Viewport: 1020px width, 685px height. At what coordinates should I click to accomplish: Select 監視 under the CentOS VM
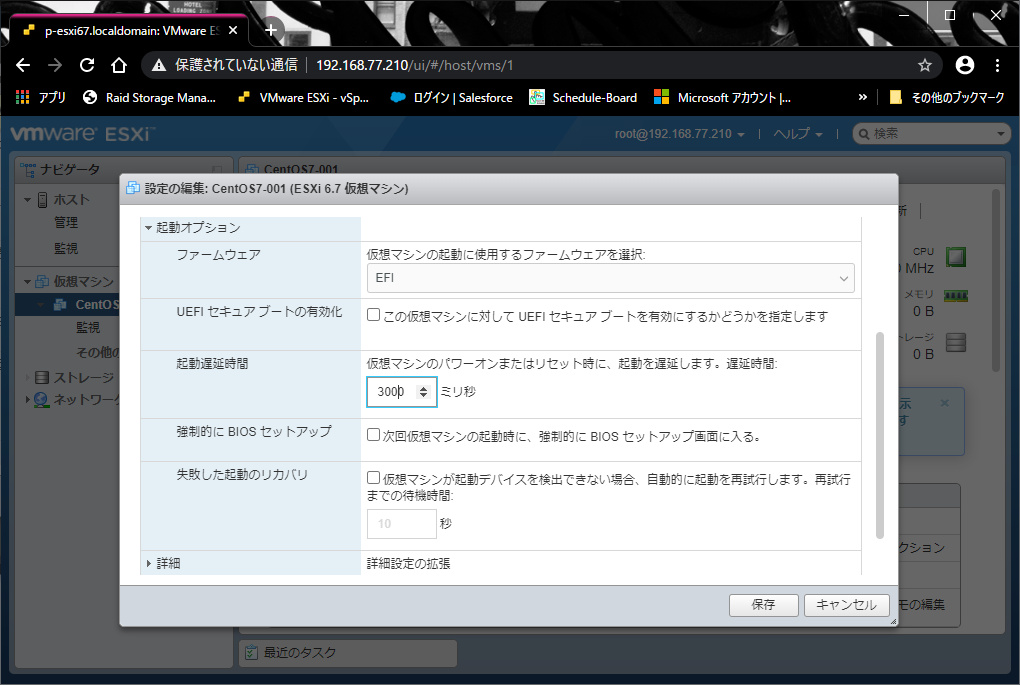click(88, 328)
